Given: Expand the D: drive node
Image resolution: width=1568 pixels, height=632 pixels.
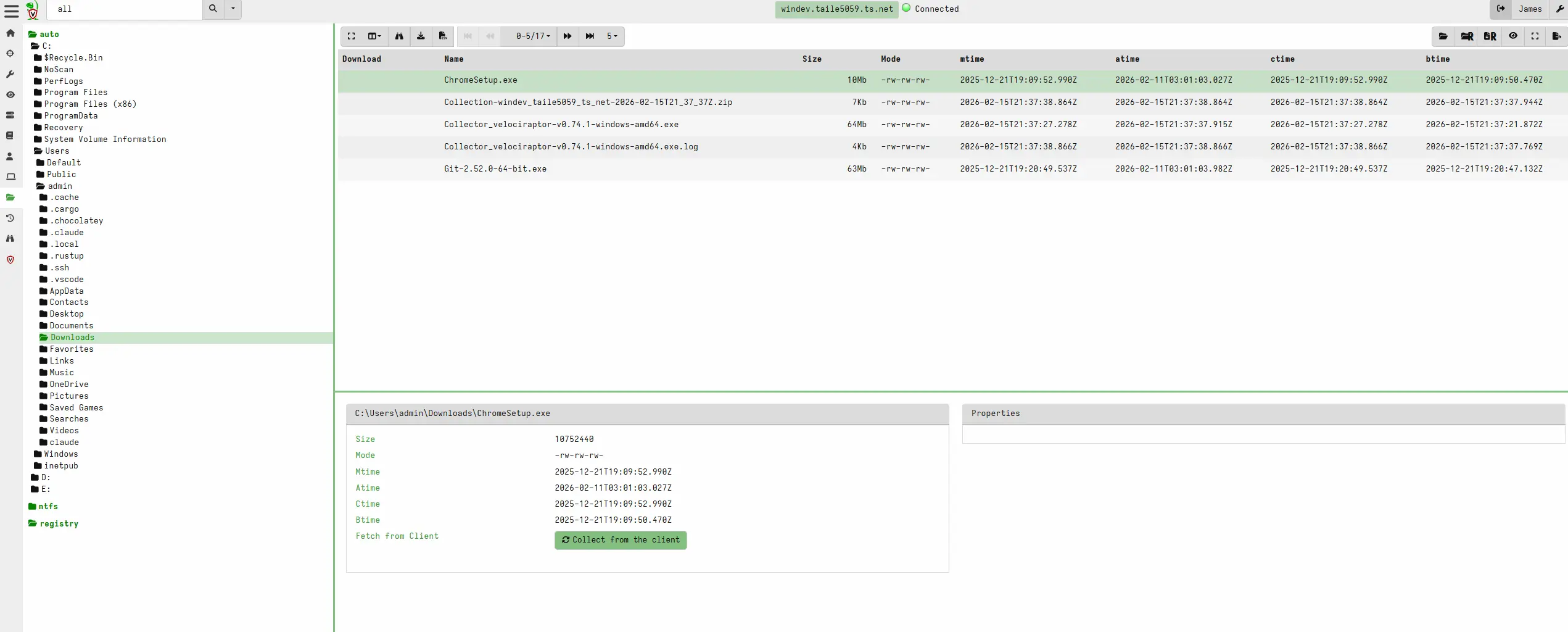Looking at the screenshot, I should 41,478.
